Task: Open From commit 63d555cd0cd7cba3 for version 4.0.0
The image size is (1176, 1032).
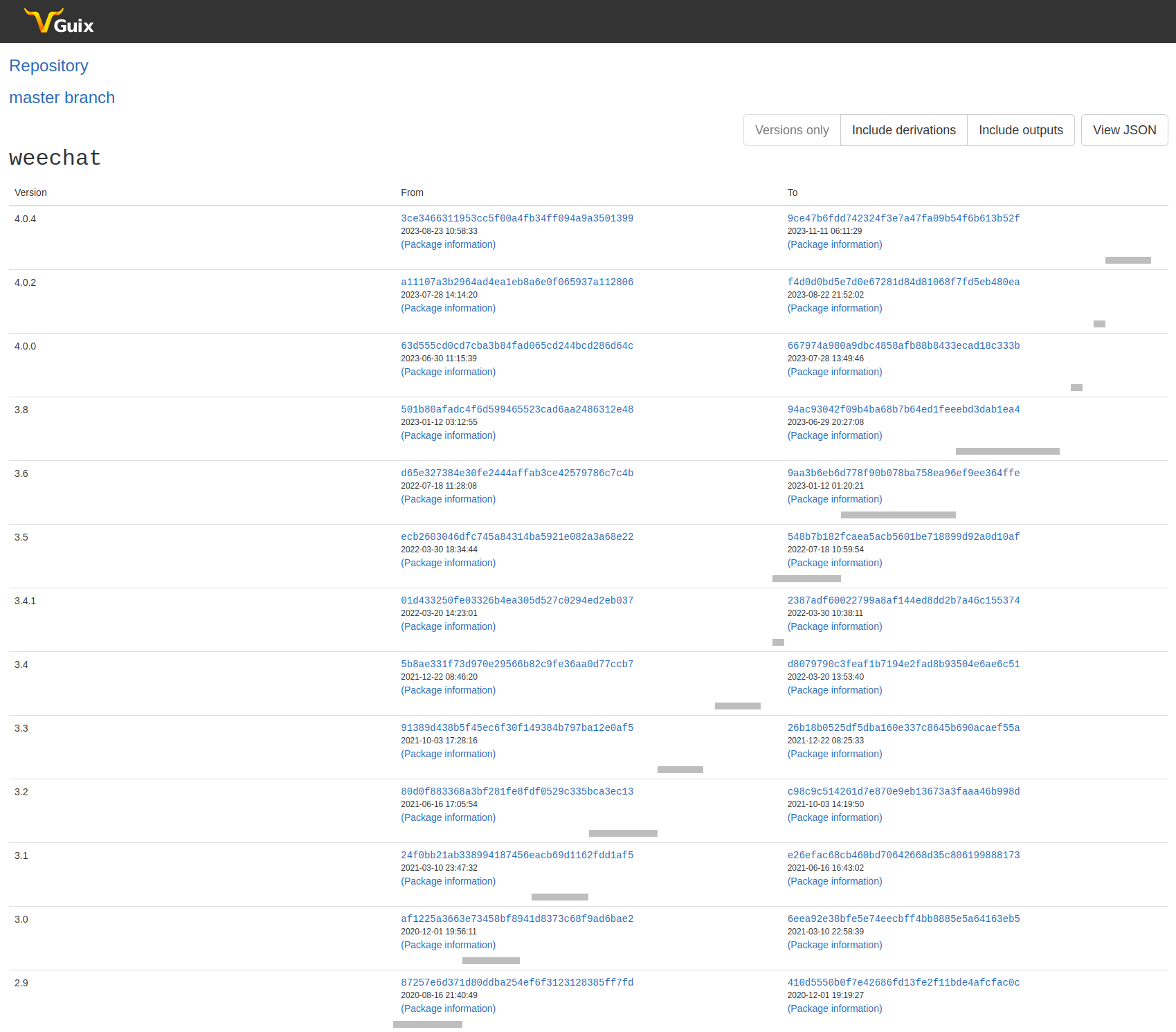Action: point(517,345)
